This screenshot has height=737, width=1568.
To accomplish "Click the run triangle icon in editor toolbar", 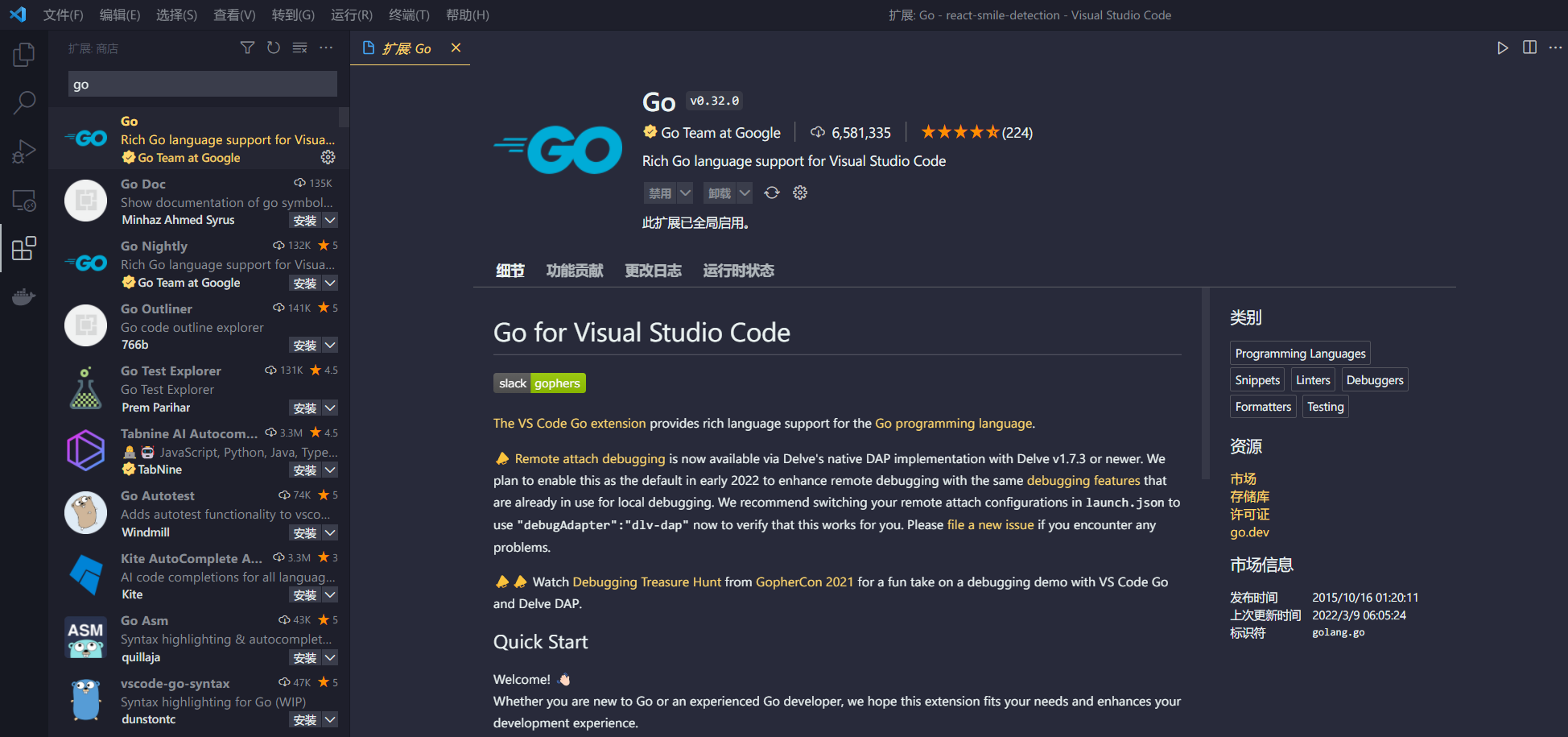I will (x=1502, y=48).
